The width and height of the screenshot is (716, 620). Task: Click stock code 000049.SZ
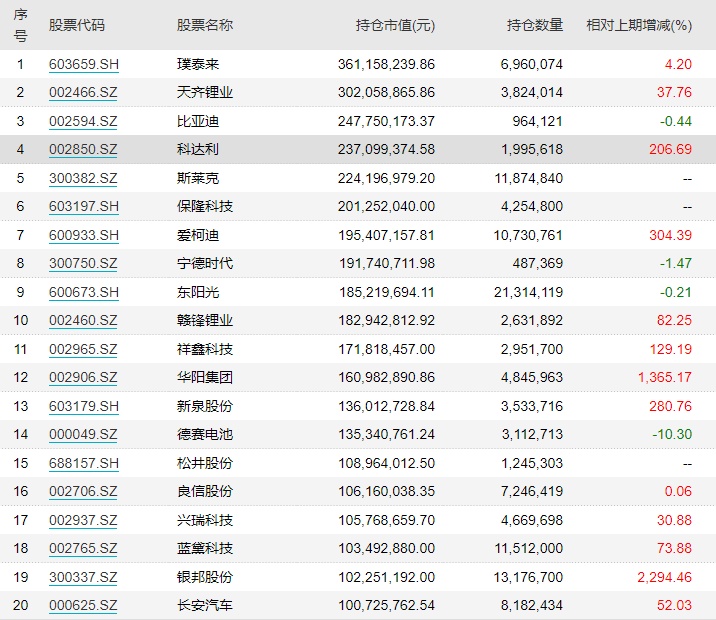point(83,434)
